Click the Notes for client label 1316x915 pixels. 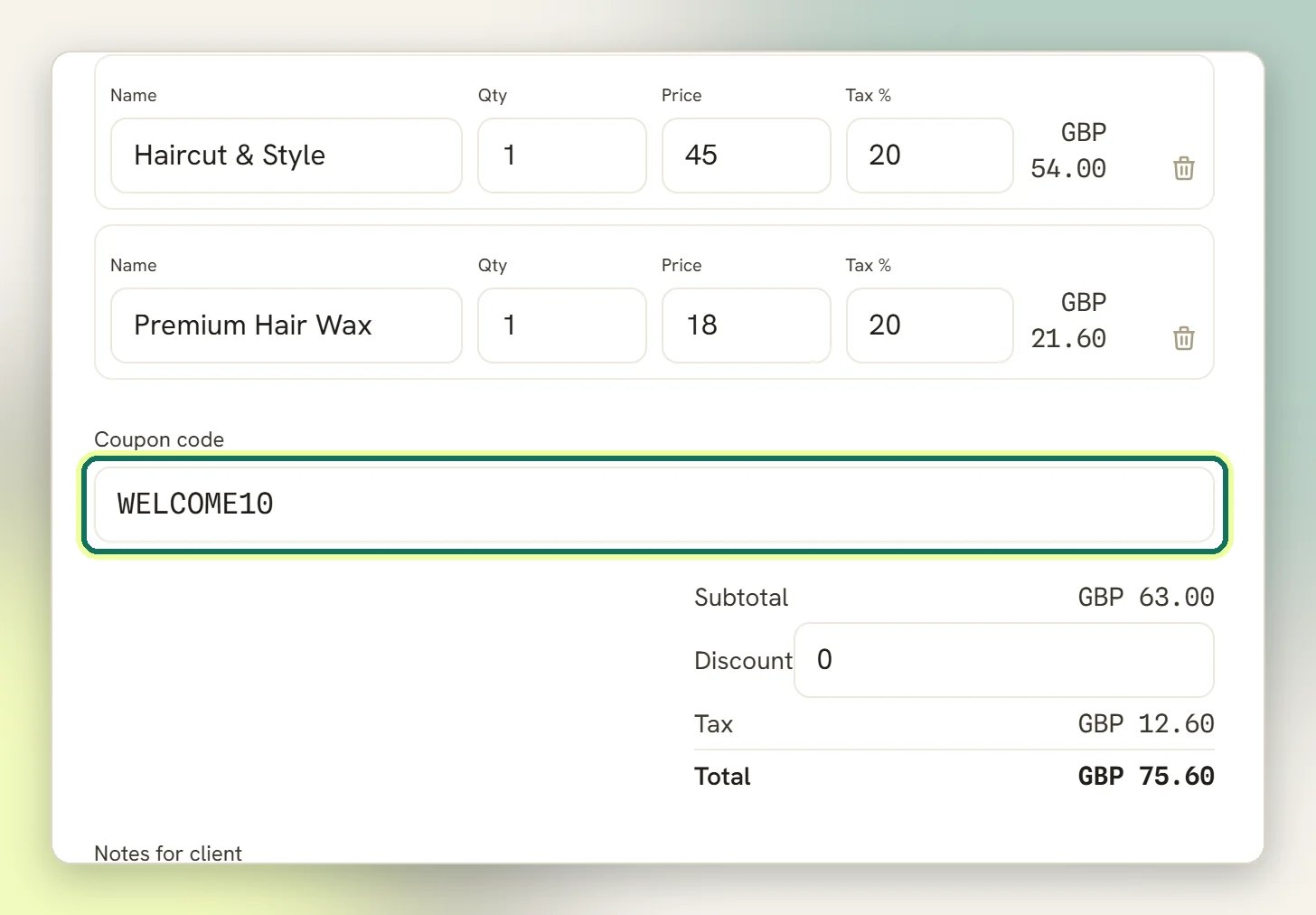168,854
